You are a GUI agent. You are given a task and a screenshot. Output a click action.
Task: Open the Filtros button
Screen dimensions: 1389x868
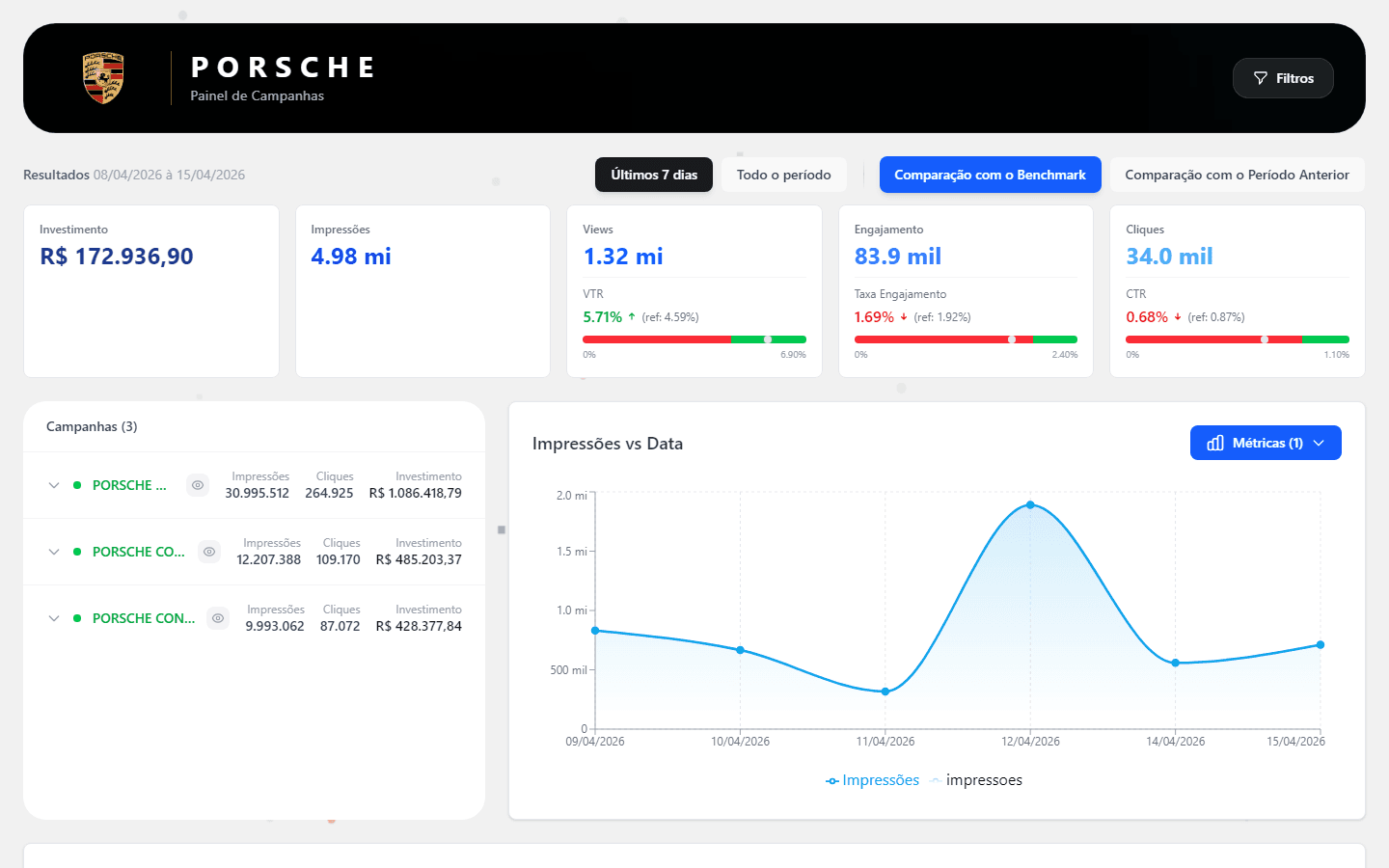point(1283,78)
